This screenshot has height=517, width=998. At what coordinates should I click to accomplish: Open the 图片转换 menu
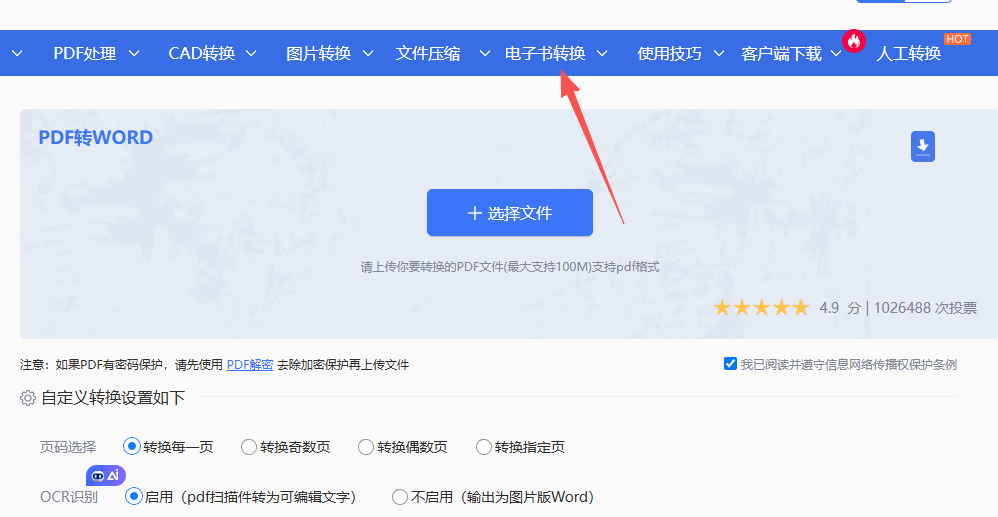[318, 53]
